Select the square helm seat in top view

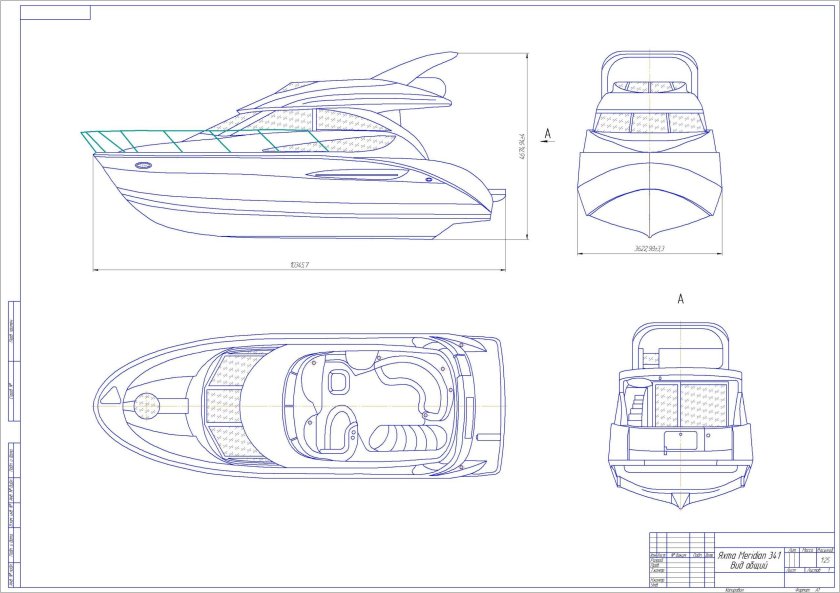click(x=337, y=381)
